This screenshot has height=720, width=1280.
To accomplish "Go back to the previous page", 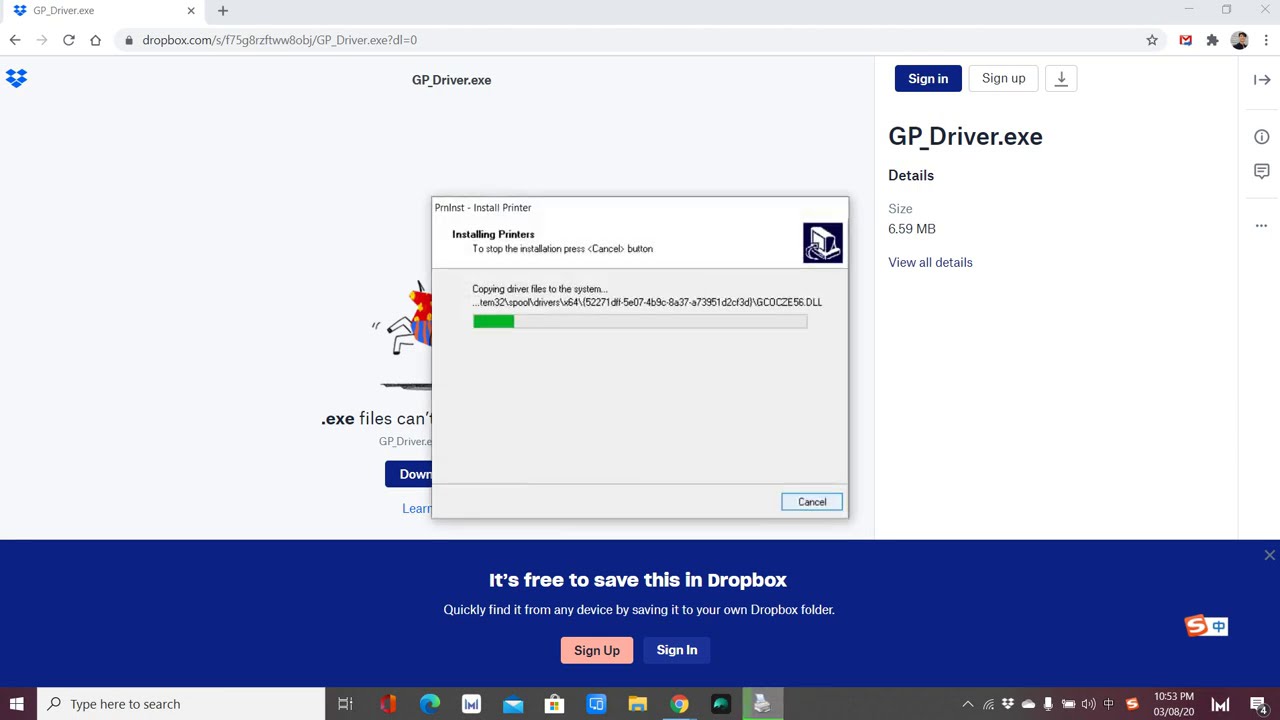I will pos(15,40).
